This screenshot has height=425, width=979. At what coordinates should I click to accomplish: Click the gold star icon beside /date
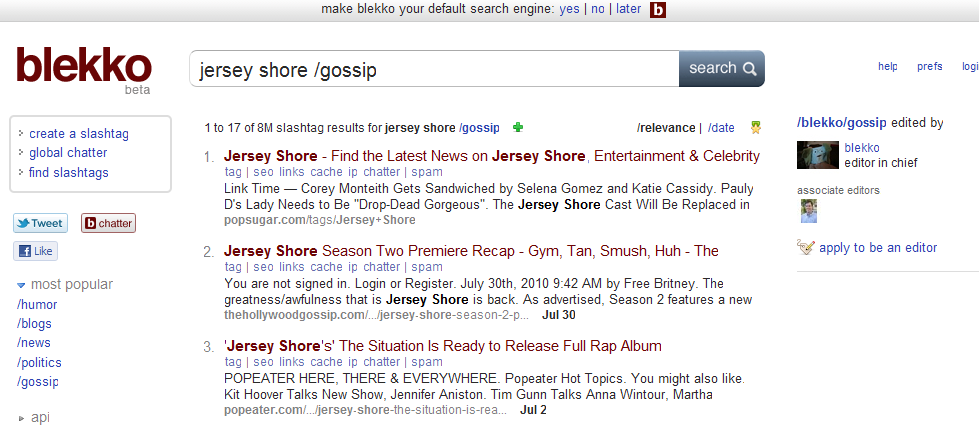coord(755,128)
